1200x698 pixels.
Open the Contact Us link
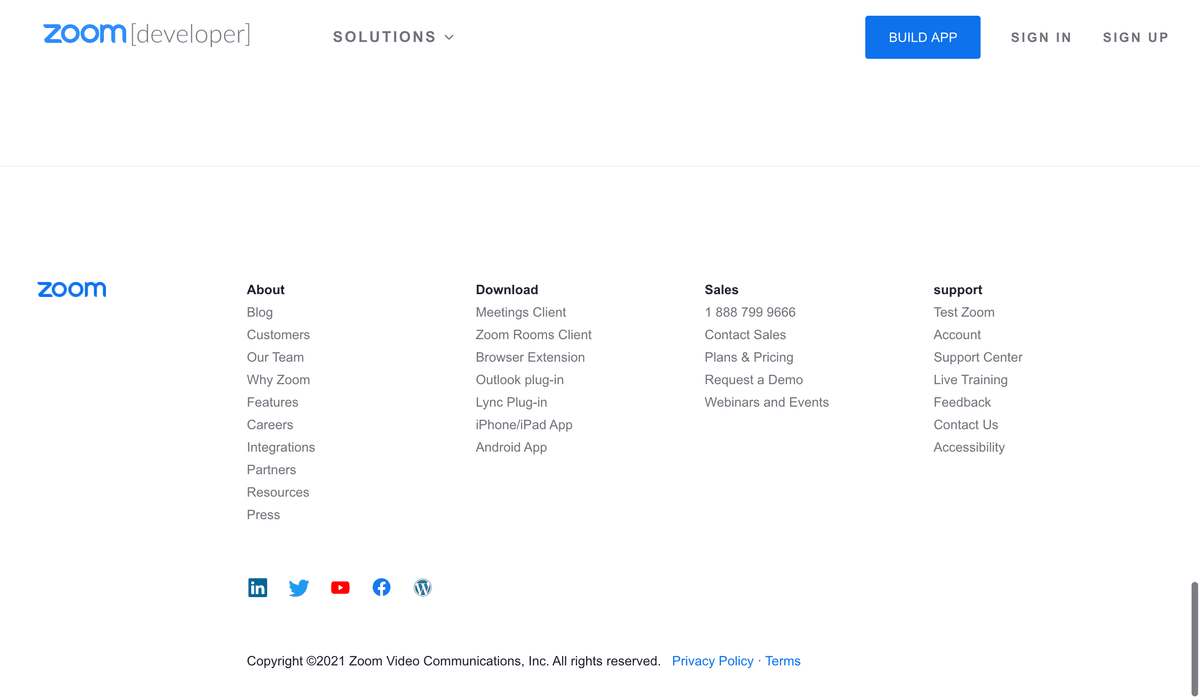pos(966,425)
